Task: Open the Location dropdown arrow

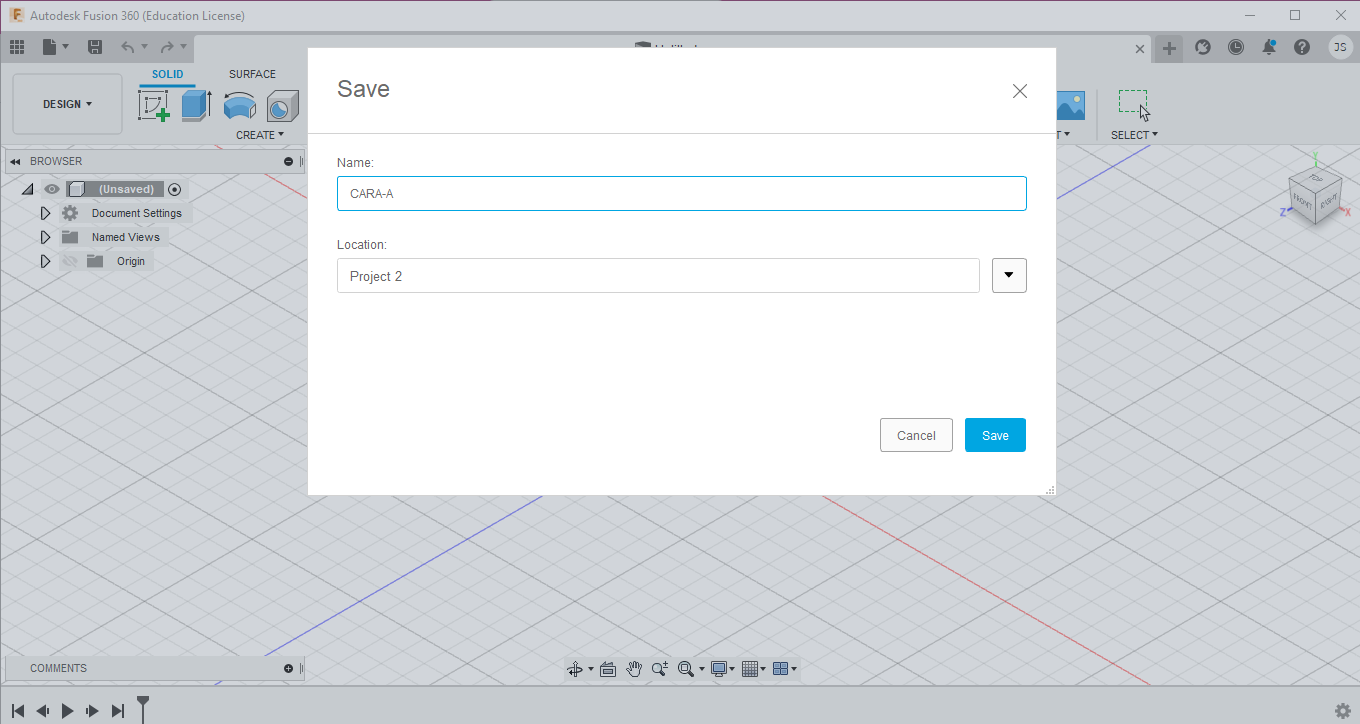Action: (1009, 275)
